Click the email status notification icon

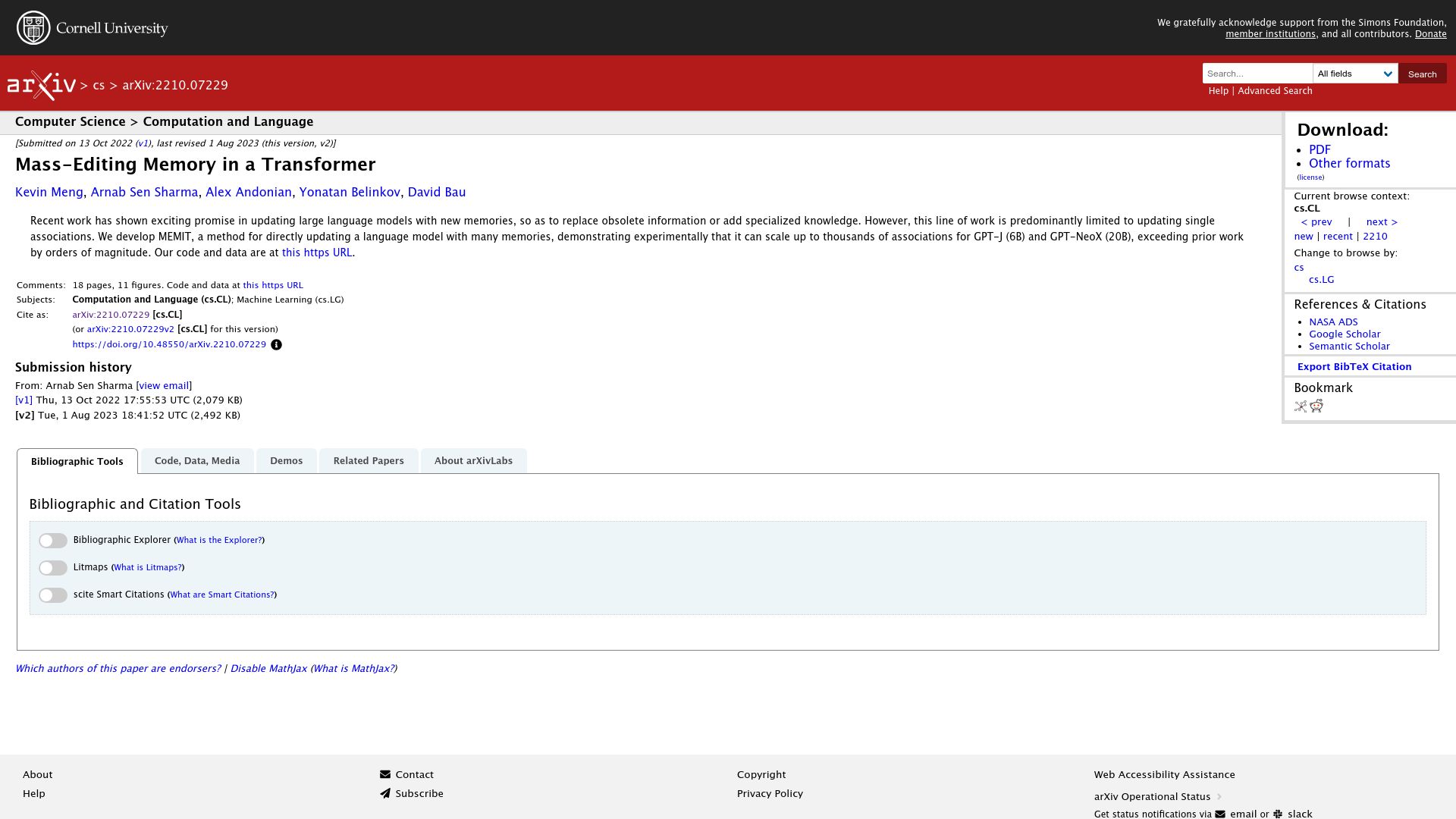(x=1220, y=814)
